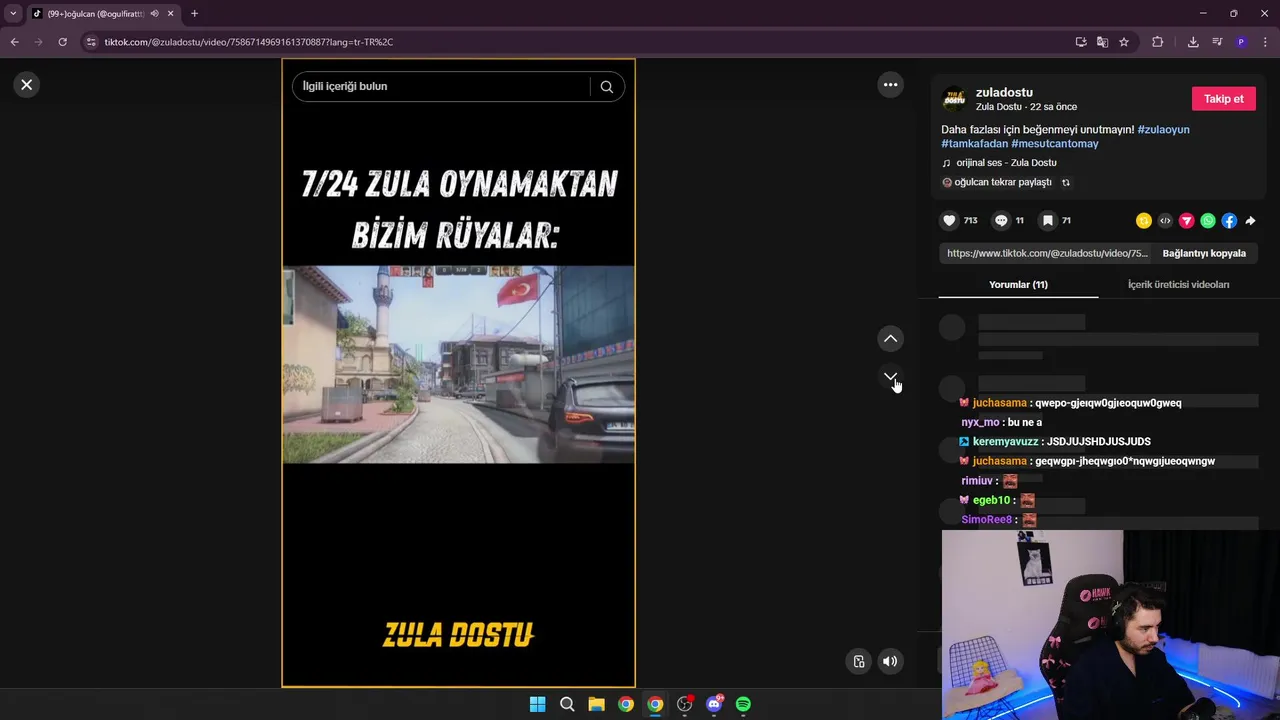Image resolution: width=1280 pixels, height=720 pixels.
Task: Go to the previous video
Action: pos(890,339)
